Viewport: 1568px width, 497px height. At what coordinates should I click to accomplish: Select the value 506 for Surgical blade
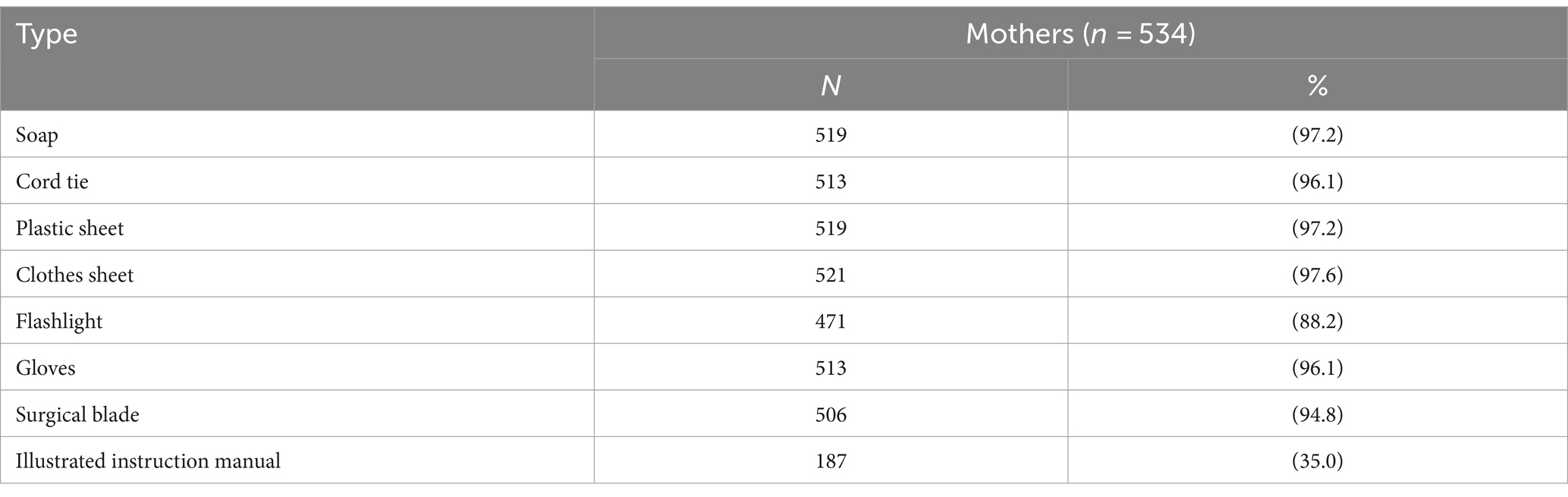[831, 416]
